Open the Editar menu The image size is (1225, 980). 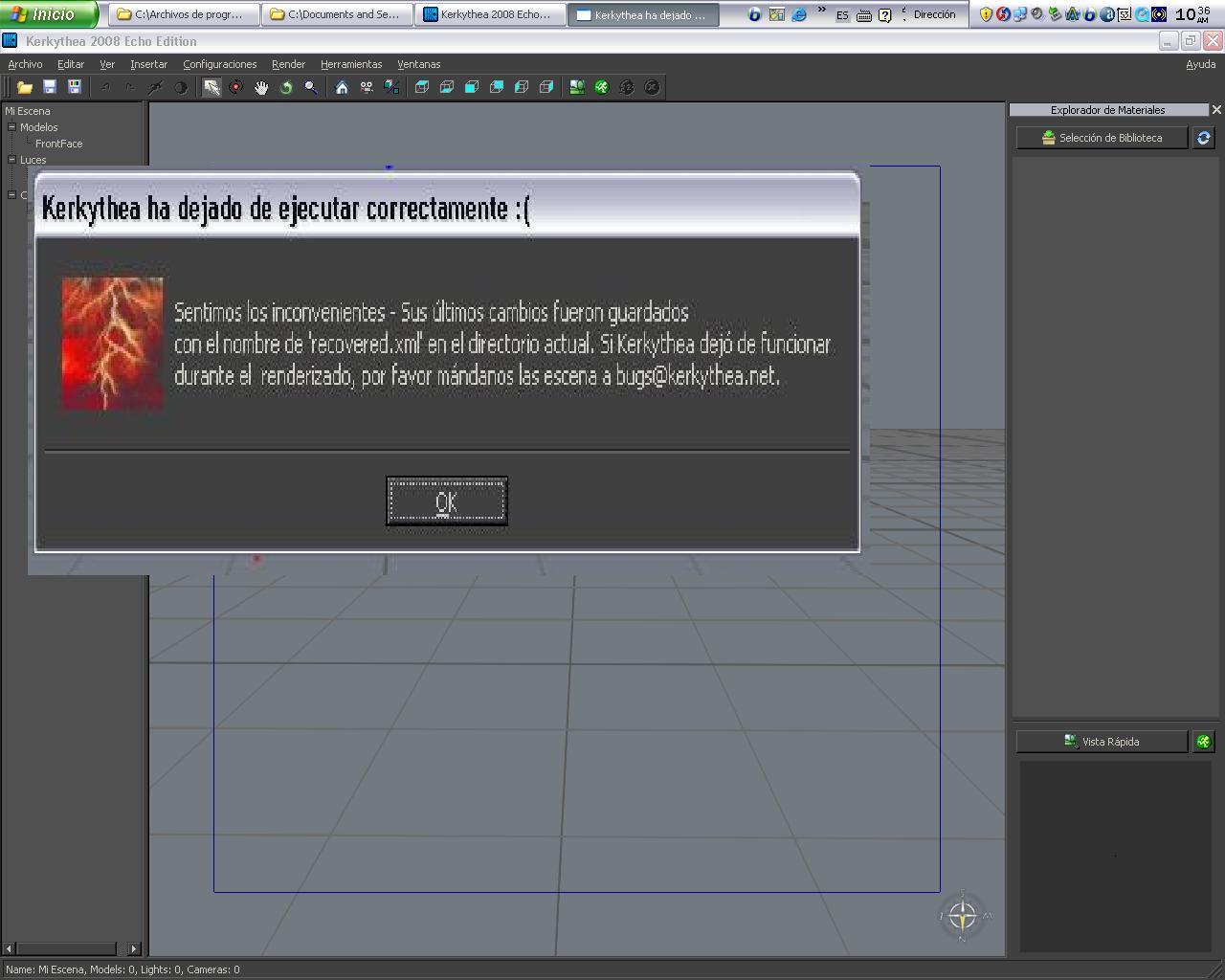[x=71, y=64]
